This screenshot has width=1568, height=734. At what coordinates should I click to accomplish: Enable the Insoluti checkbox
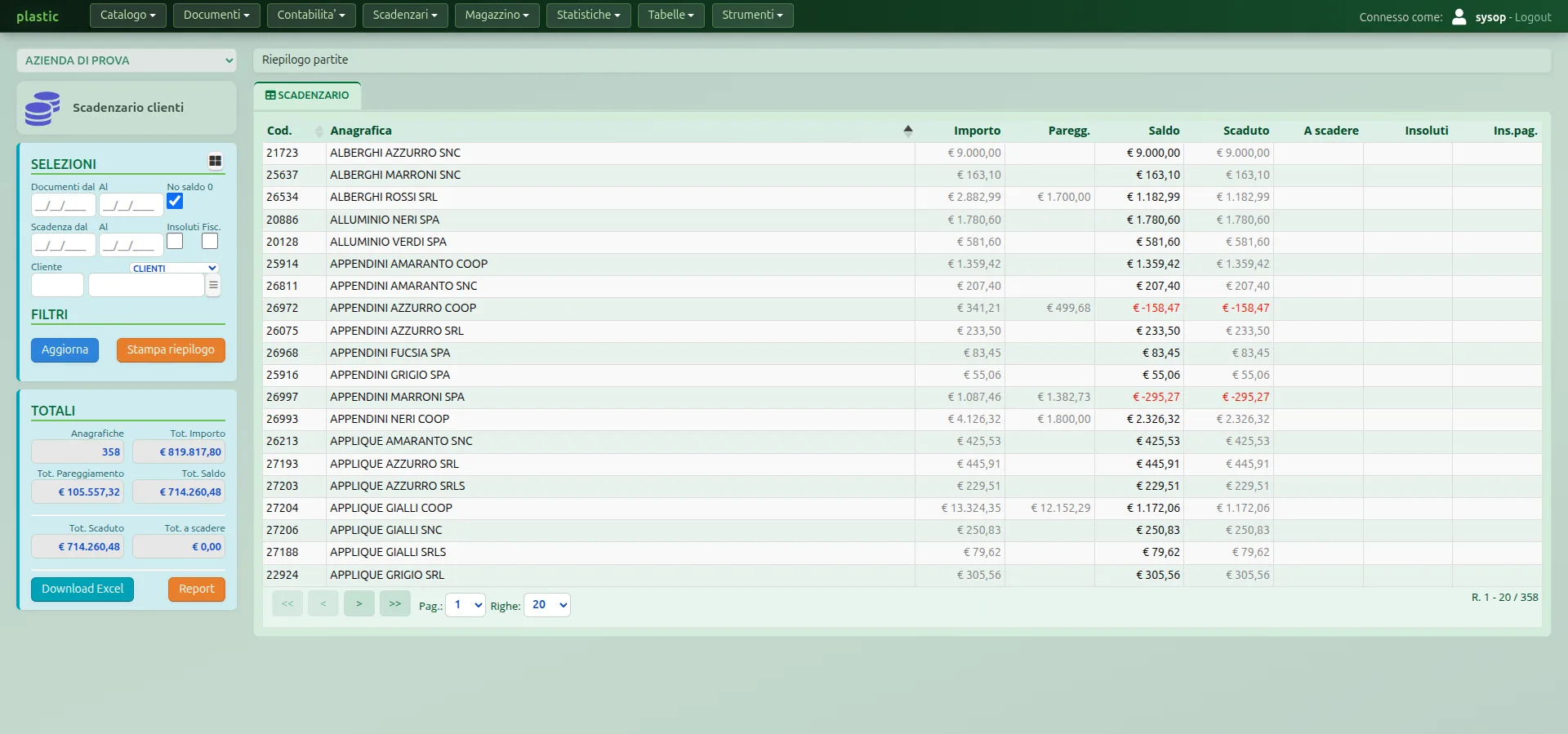point(175,241)
